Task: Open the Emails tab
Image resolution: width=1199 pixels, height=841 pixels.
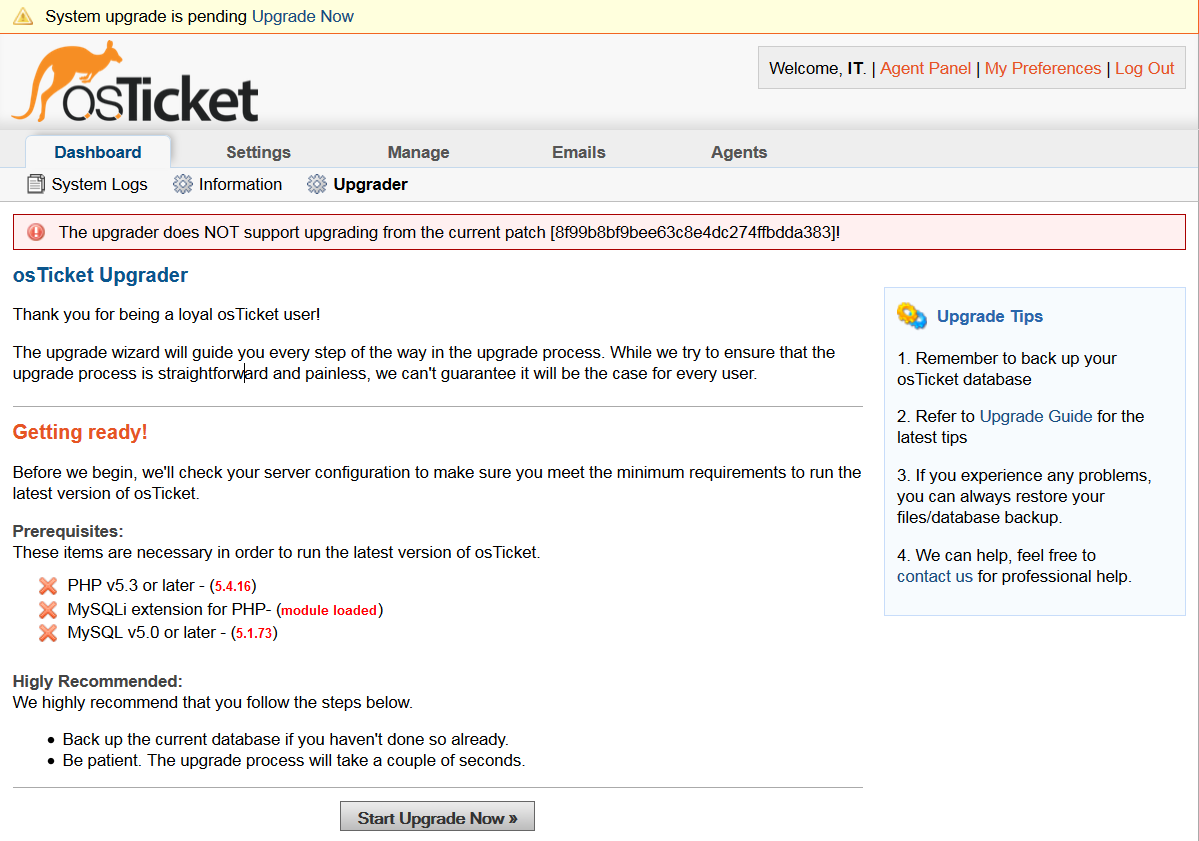Action: (579, 152)
